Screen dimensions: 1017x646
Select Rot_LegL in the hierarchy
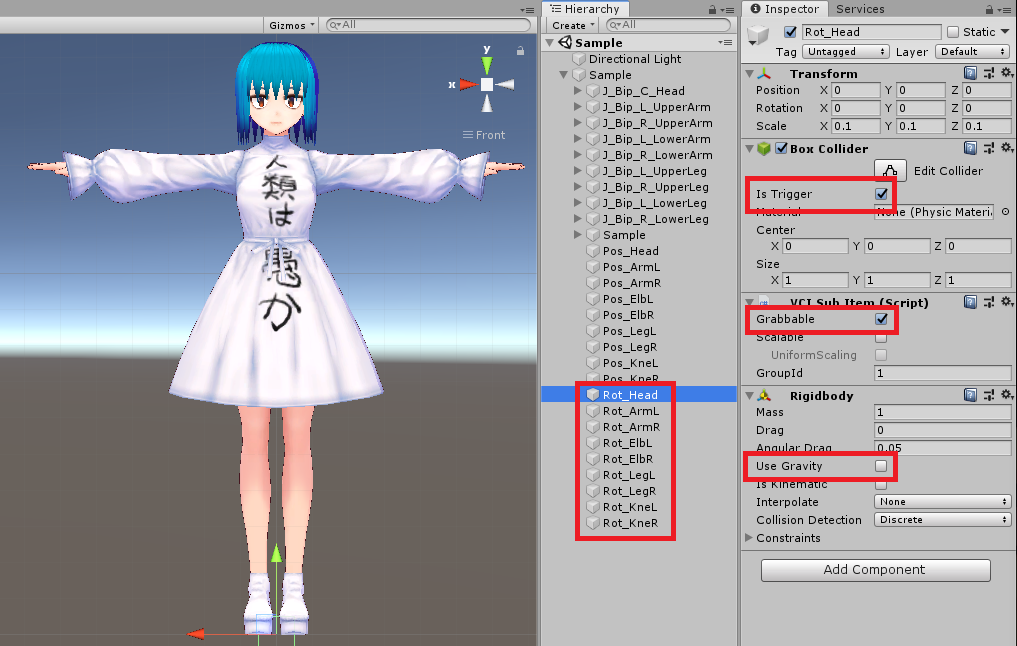(628, 475)
